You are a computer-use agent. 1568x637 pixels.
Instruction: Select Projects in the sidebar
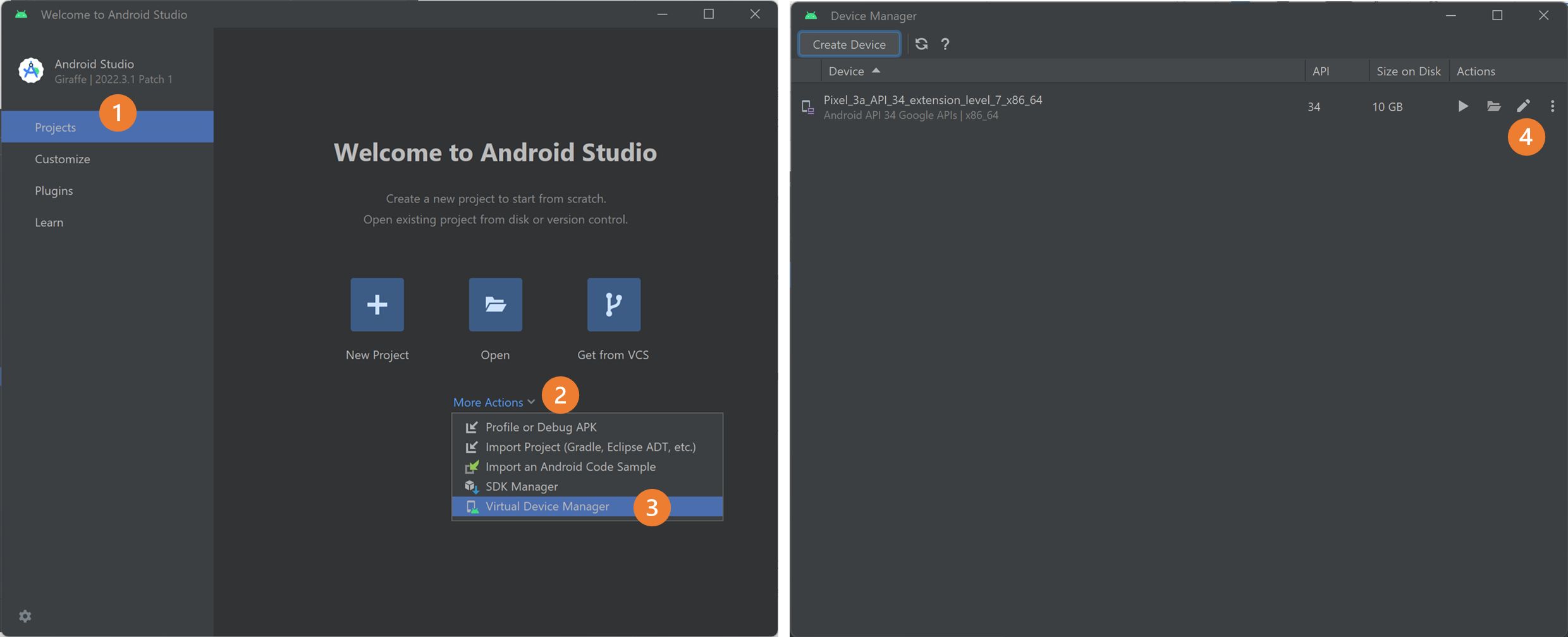tap(107, 127)
